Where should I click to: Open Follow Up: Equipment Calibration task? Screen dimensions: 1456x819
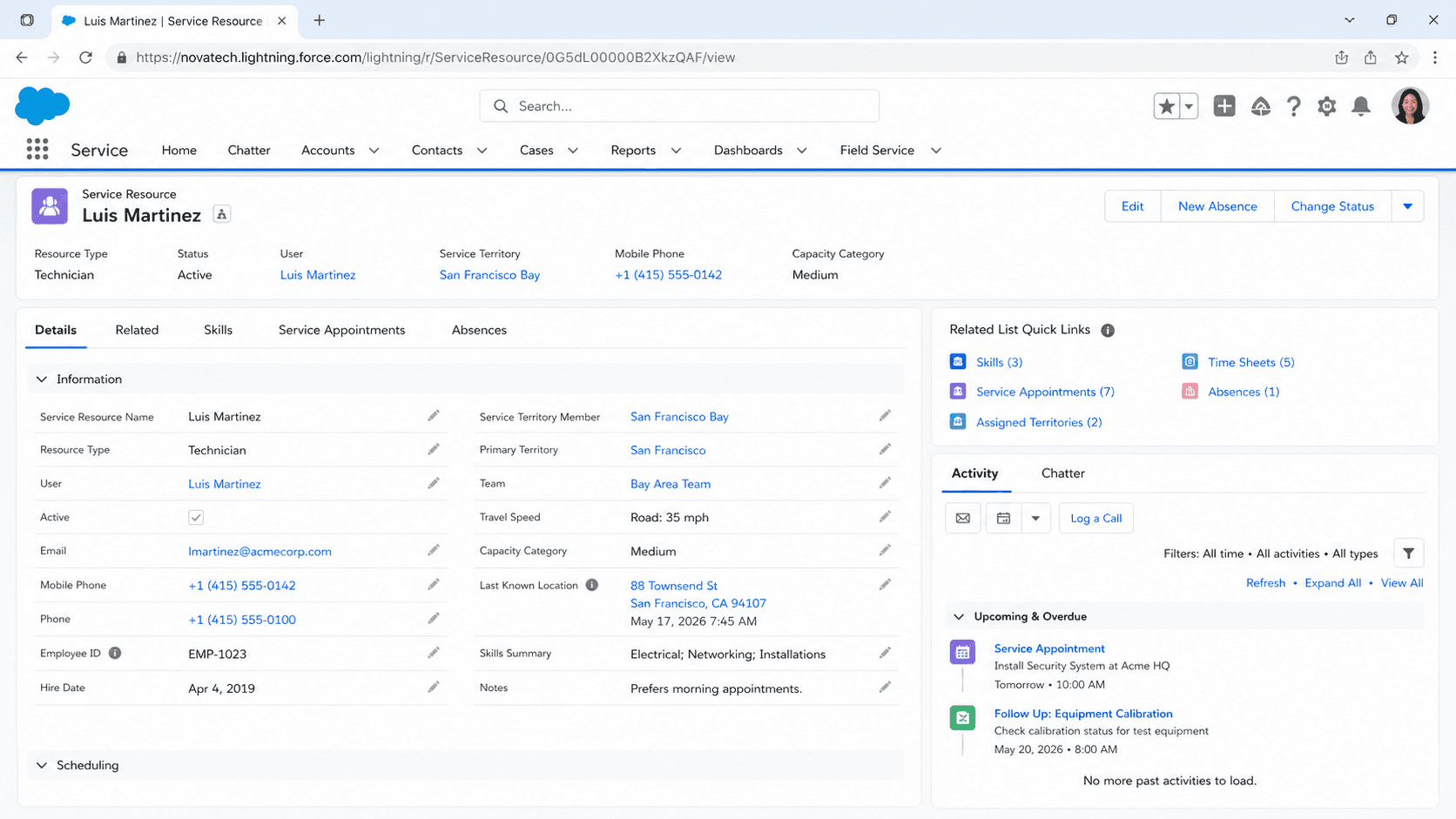point(1083,714)
